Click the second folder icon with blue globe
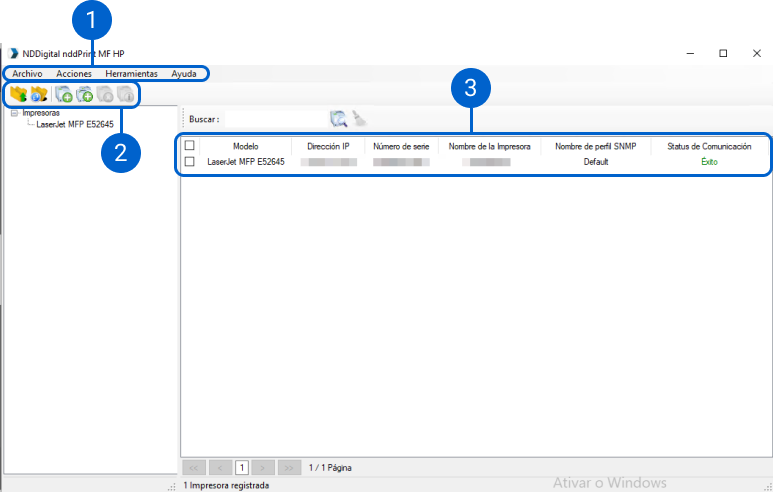This screenshot has height=492, width=773. pyautogui.click(x=39, y=95)
